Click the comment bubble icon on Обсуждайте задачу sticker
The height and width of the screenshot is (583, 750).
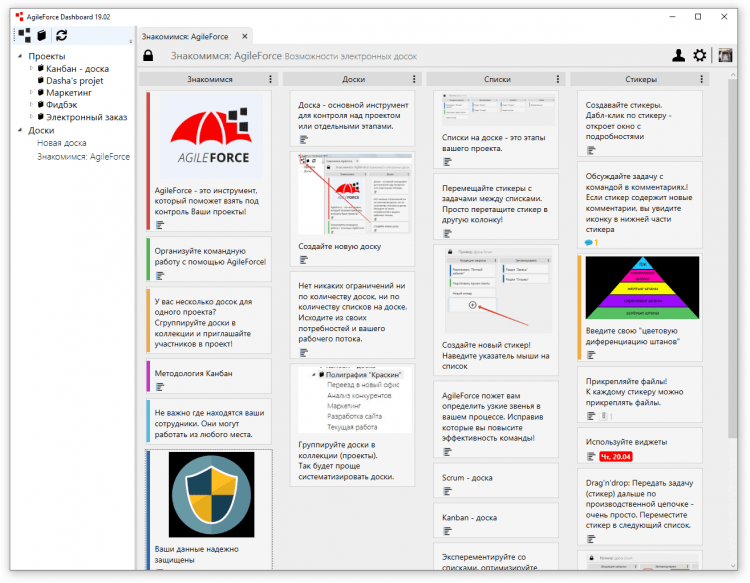(589, 242)
